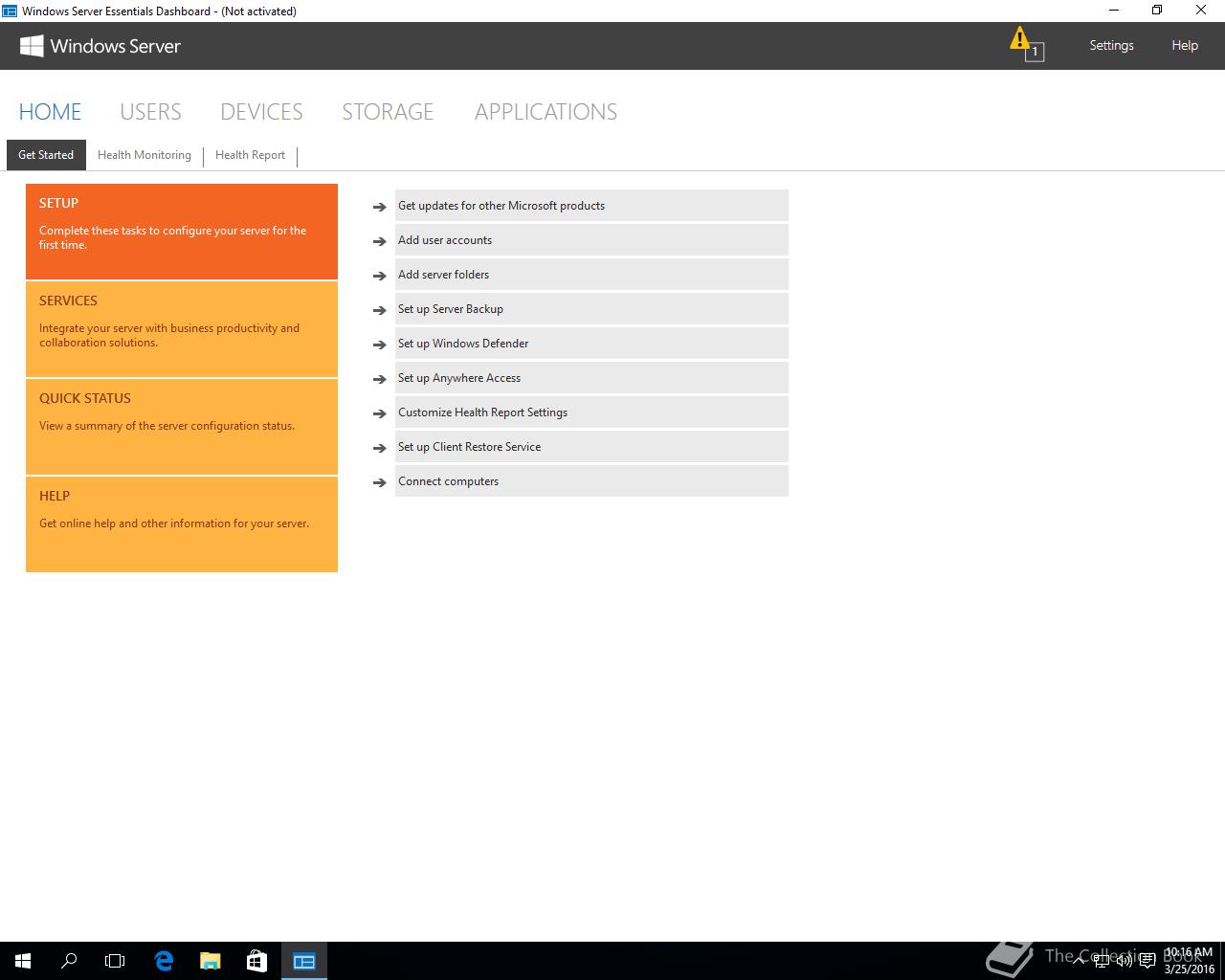Screen dimensions: 1225x980
Task: Click arrow beside Get updates for Microsoft products
Action: (380, 207)
